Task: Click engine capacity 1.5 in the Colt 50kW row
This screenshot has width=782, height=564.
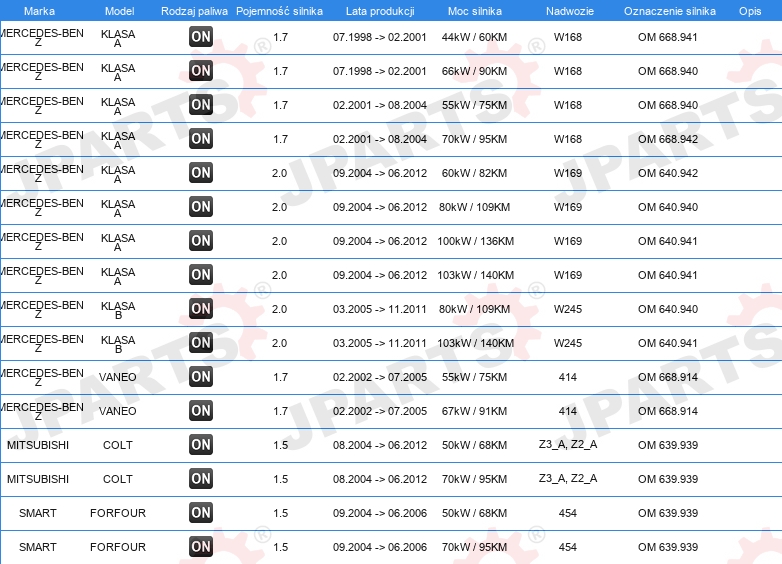Action: click(x=280, y=445)
